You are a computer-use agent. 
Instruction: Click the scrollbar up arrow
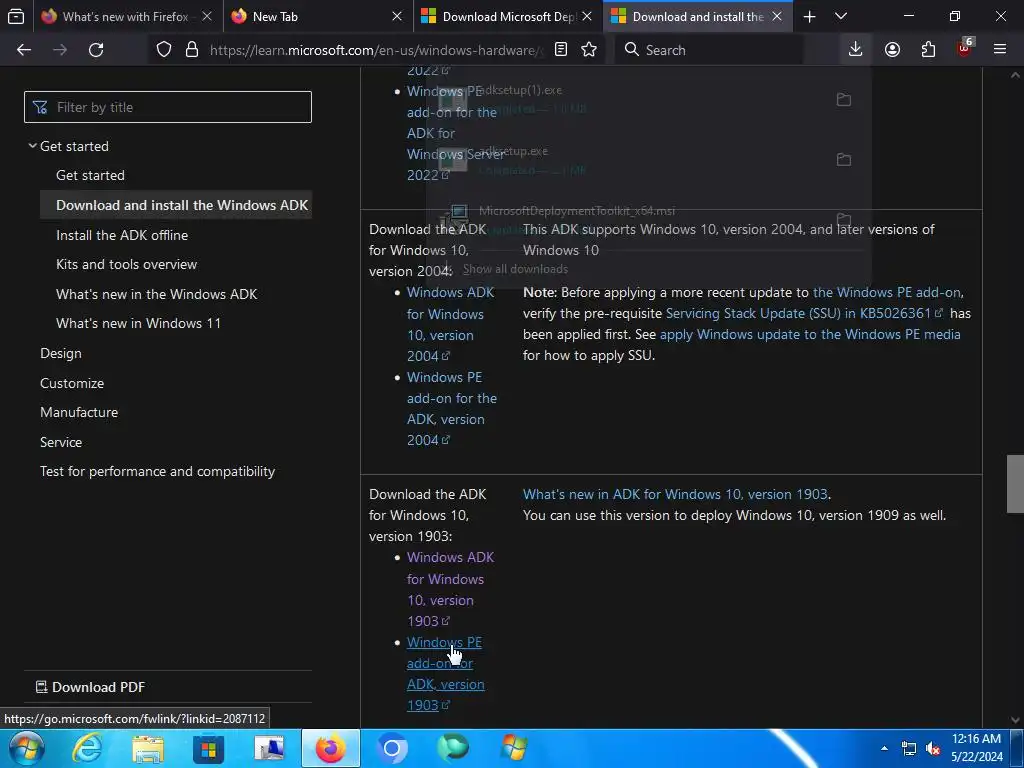1015,75
